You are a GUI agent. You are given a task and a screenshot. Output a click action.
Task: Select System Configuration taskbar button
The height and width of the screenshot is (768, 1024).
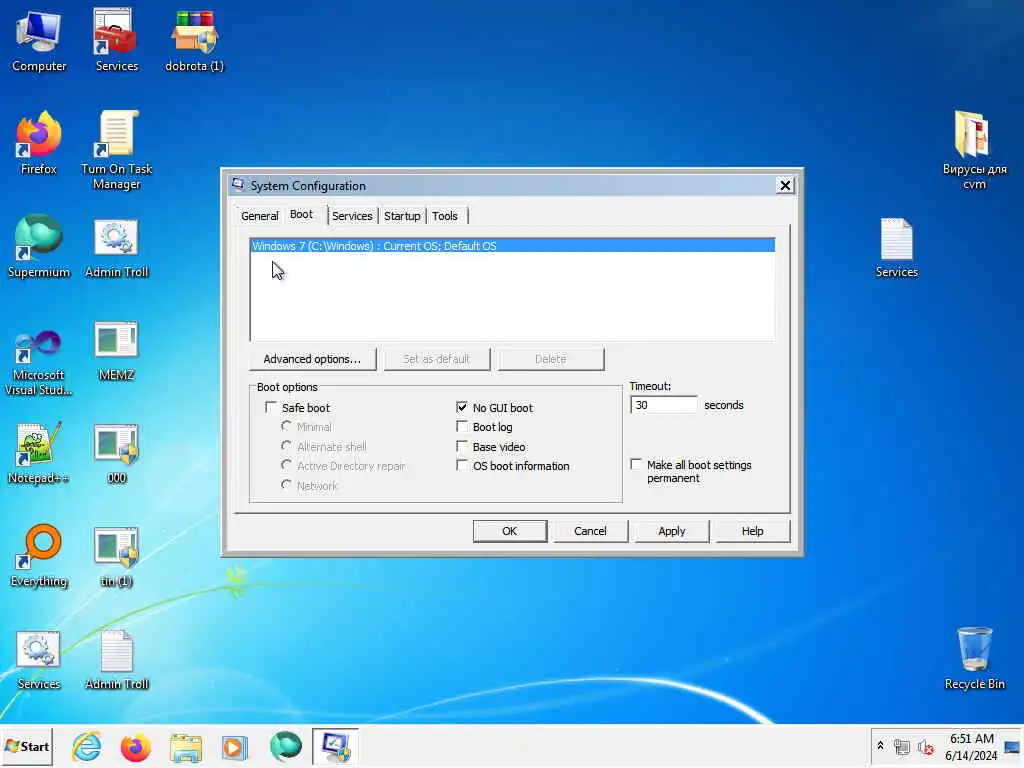click(335, 746)
